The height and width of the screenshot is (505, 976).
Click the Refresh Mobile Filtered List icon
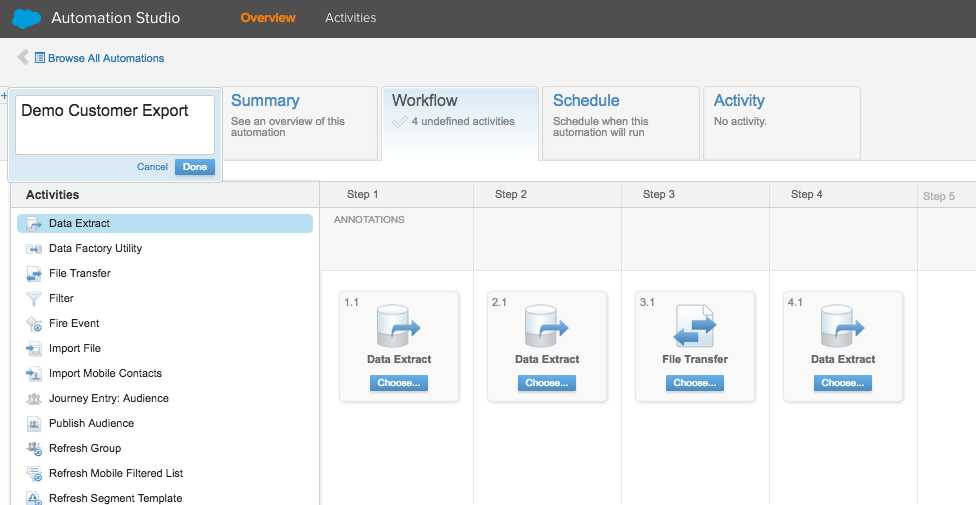click(x=34, y=473)
